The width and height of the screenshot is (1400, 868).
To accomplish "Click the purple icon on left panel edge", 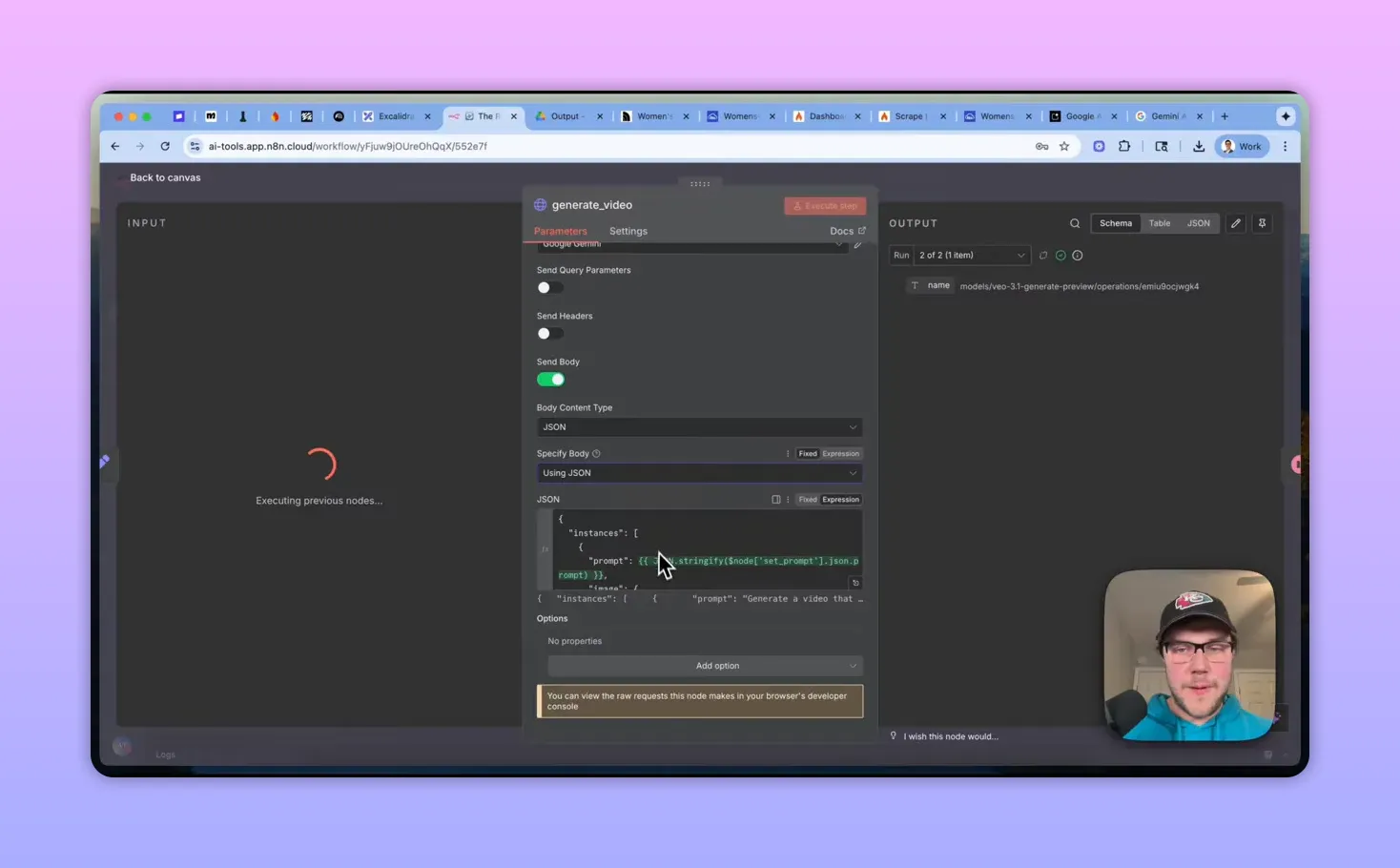I will (105, 462).
